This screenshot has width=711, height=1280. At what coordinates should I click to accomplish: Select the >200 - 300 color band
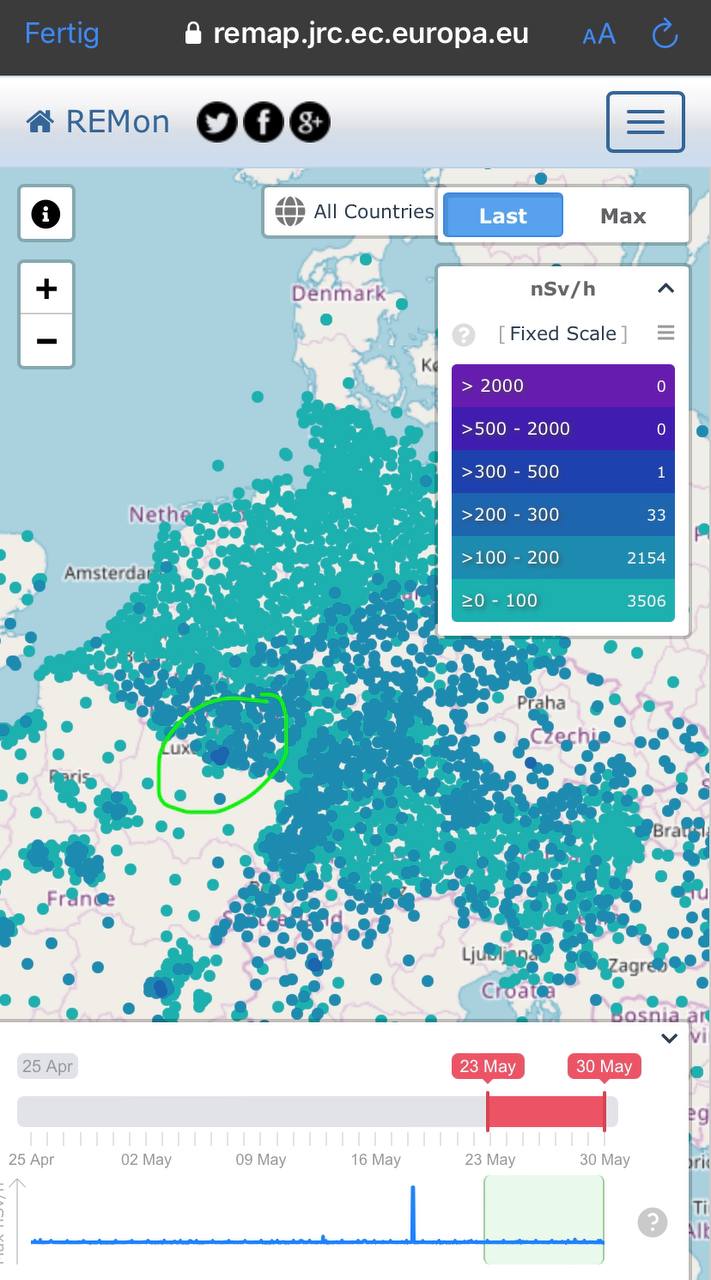pyautogui.click(x=563, y=515)
